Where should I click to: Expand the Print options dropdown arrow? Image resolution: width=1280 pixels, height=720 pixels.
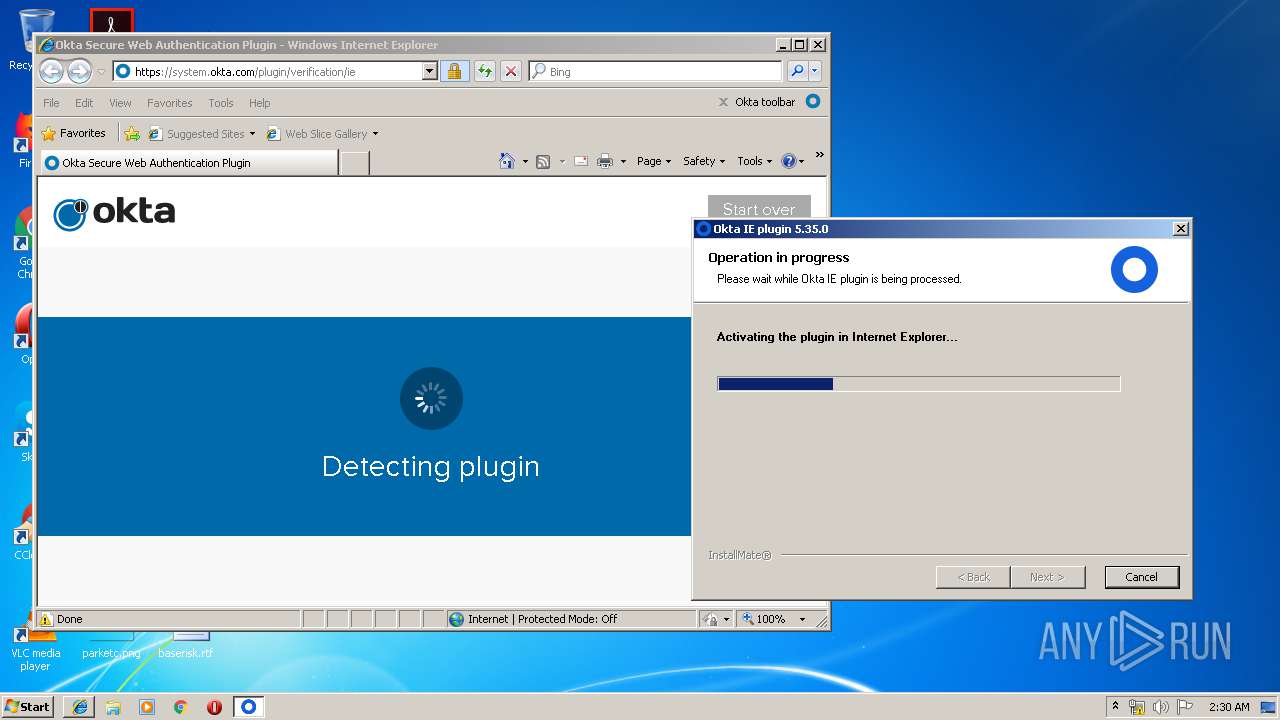(623, 161)
